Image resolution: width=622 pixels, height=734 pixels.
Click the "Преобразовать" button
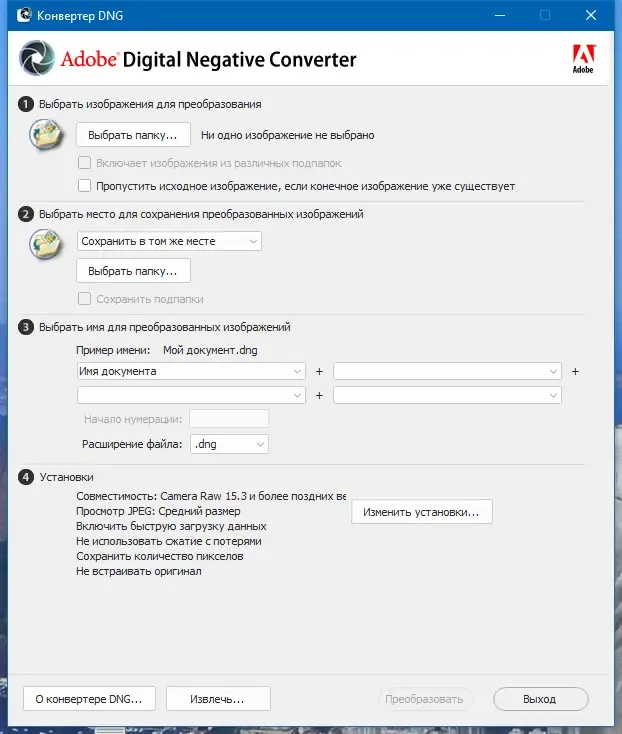point(424,699)
